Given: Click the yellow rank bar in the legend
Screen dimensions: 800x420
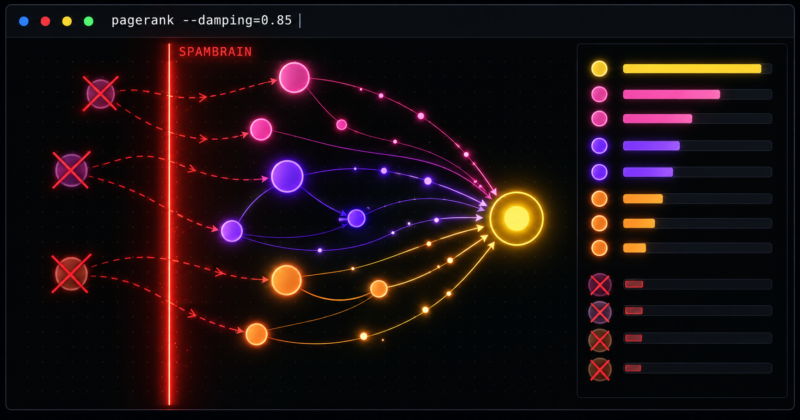Looking at the screenshot, I should [x=692, y=68].
